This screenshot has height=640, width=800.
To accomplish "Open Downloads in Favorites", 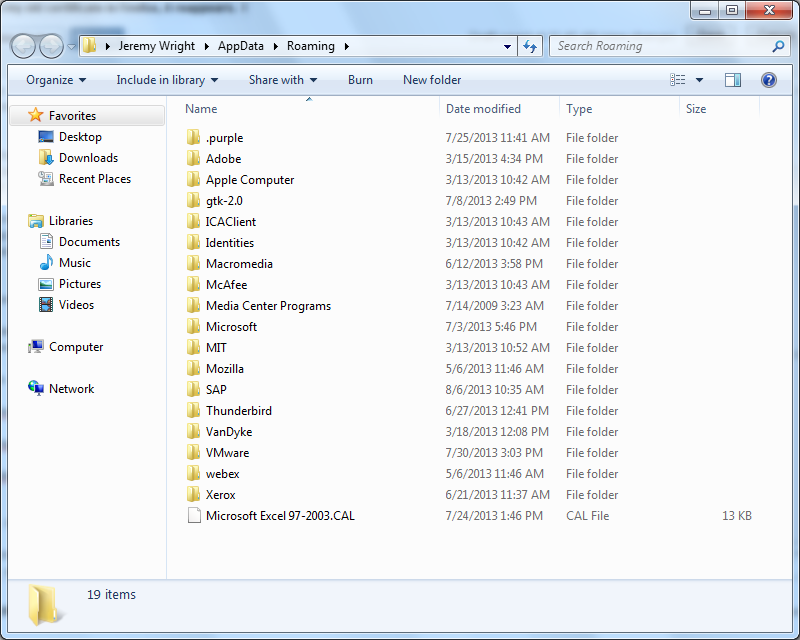I will pos(88,158).
